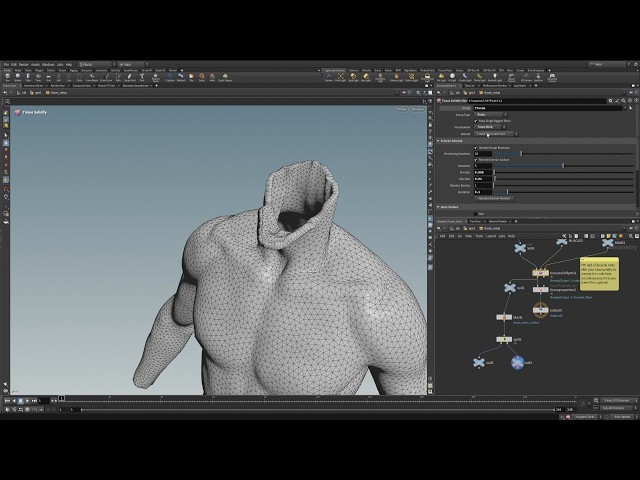Screen dimensions: 640x480
Task: Switch to the Tree View tab
Action: tap(475, 221)
